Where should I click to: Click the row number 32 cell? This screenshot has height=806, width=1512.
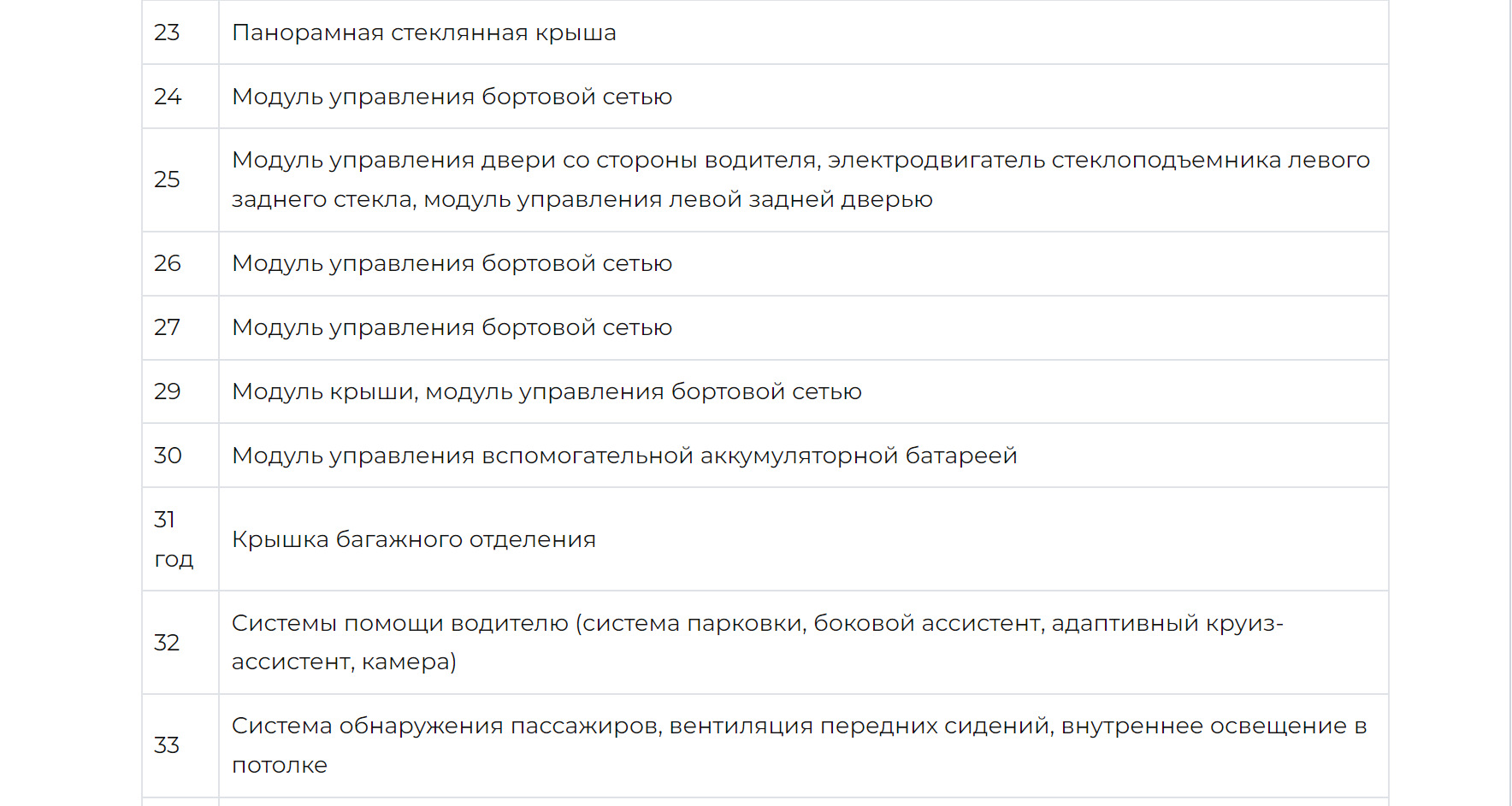pyautogui.click(x=168, y=643)
